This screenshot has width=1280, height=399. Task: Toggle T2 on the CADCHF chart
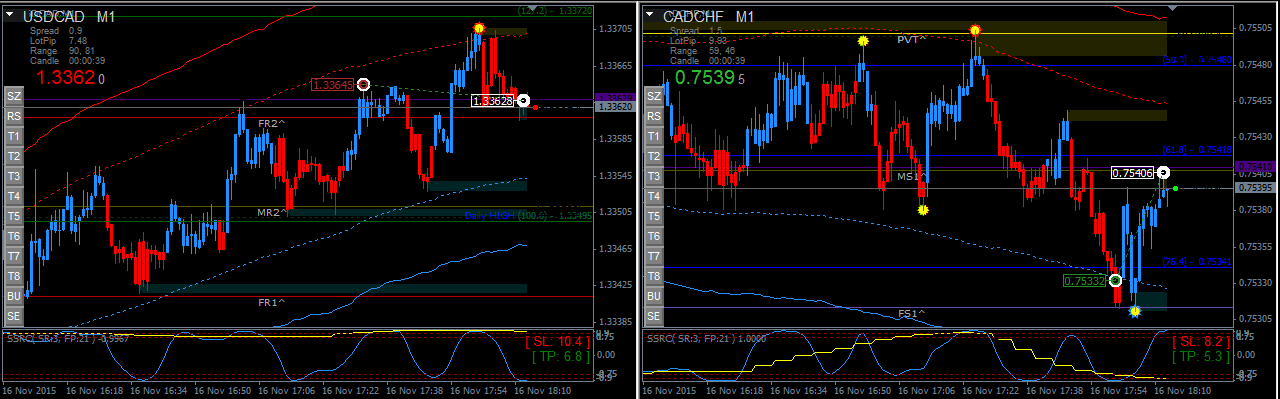click(x=654, y=156)
